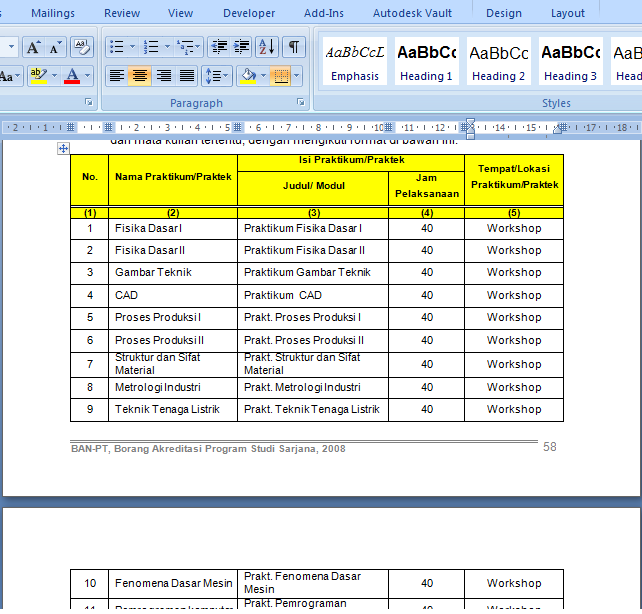Open the table Layout tab
642x614 pixels.
[567, 13]
